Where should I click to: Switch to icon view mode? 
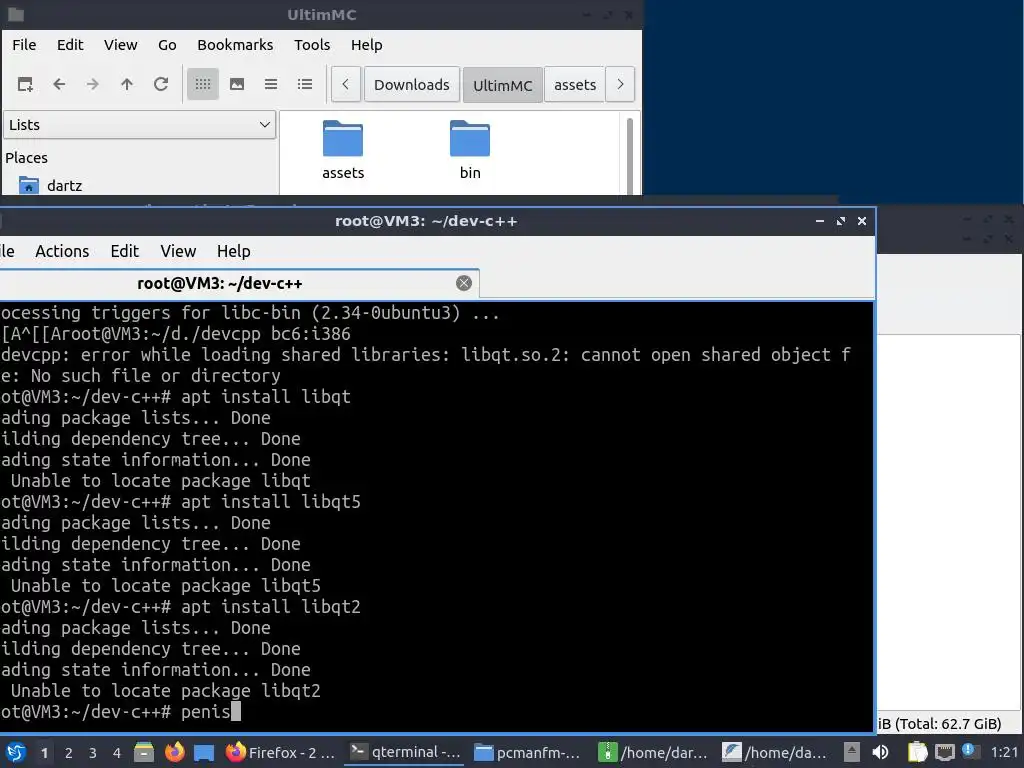point(203,84)
